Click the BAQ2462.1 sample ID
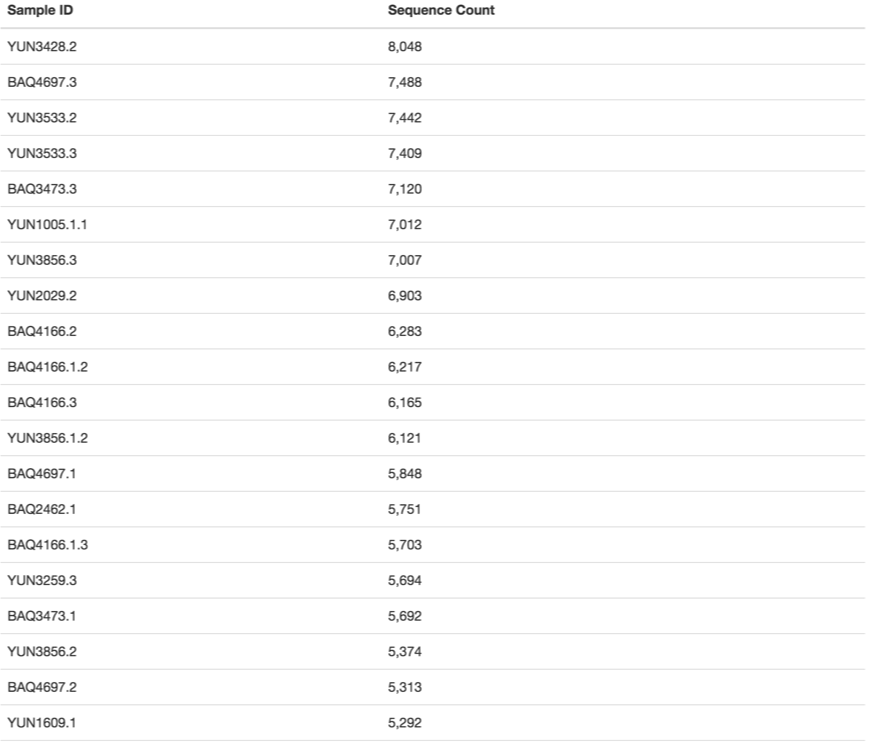This screenshot has width=885, height=743. [42, 510]
